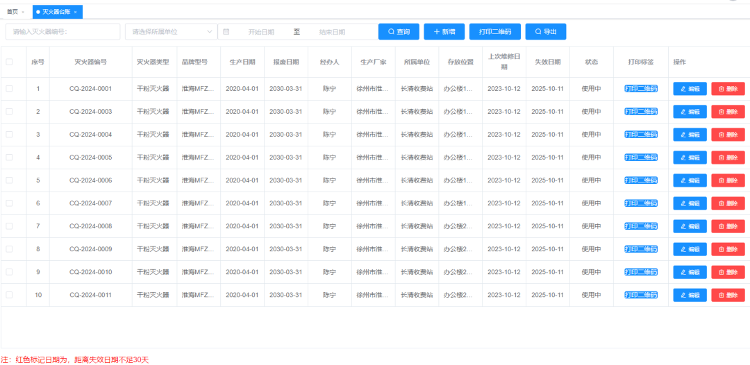Image resolution: width=750 pixels, height=365 pixels.
Task: Toggle the select-all checkbox in table header
Action: (x=9, y=62)
